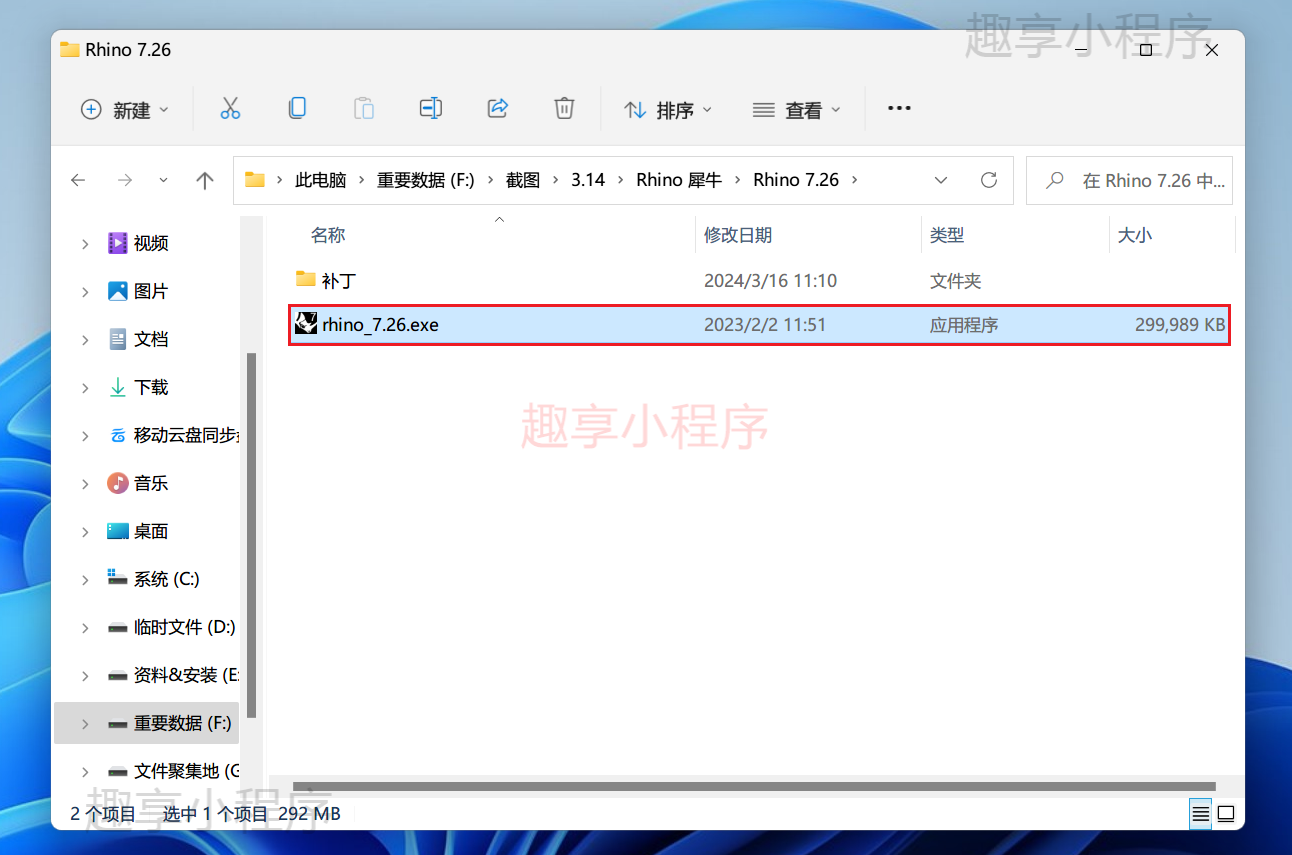Expand the 桌面 tree node
Screen dimensions: 1292x855
[85, 531]
